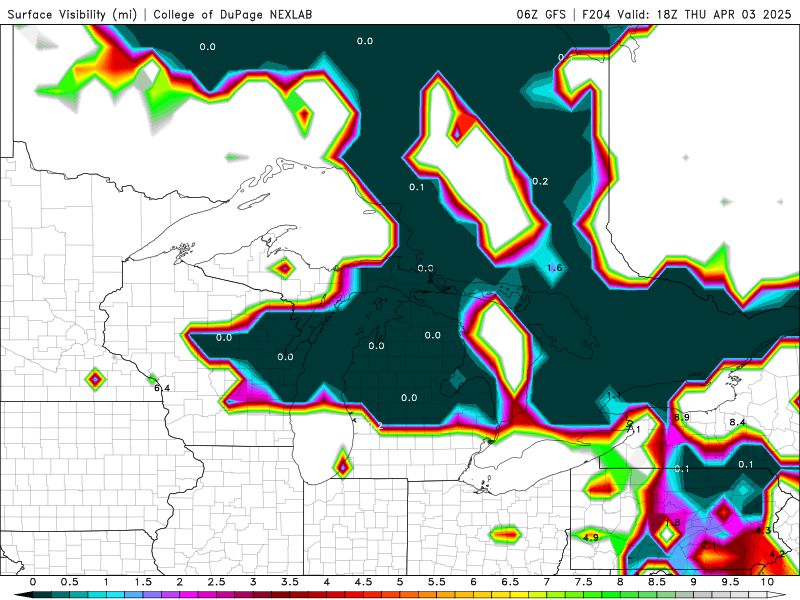Click the 3 label on the color legend
800x600 pixels.
point(253,582)
